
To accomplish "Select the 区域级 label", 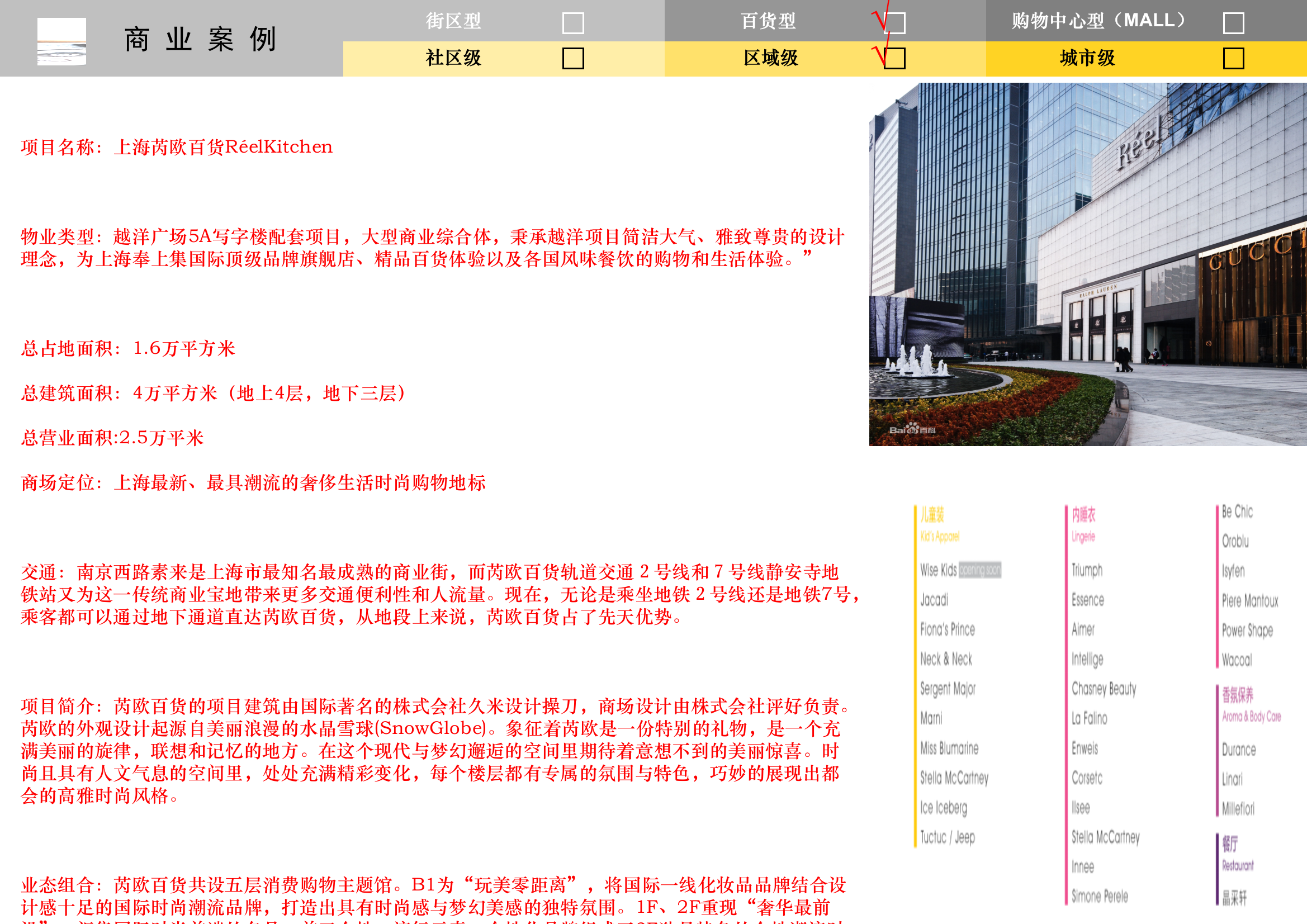I will click(770, 58).
